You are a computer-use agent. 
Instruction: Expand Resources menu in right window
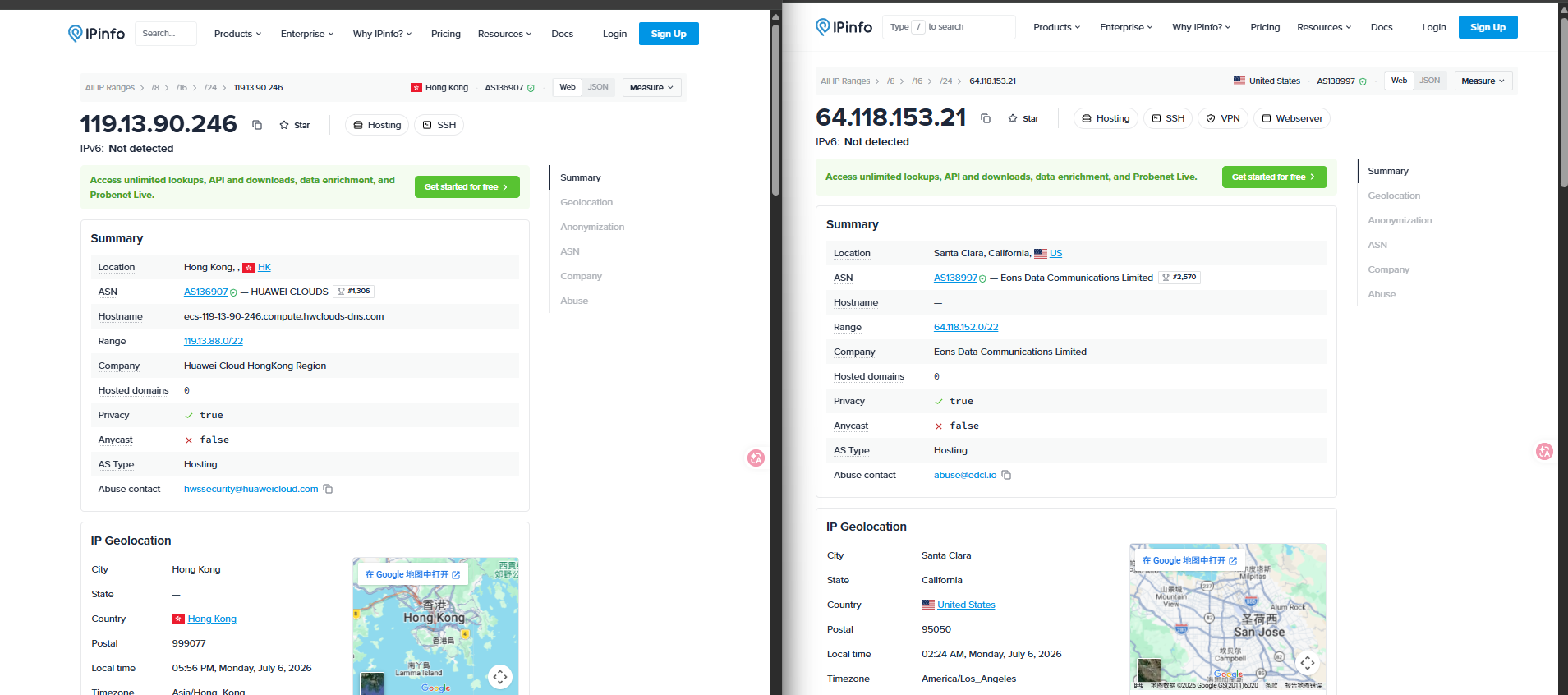(x=1324, y=27)
